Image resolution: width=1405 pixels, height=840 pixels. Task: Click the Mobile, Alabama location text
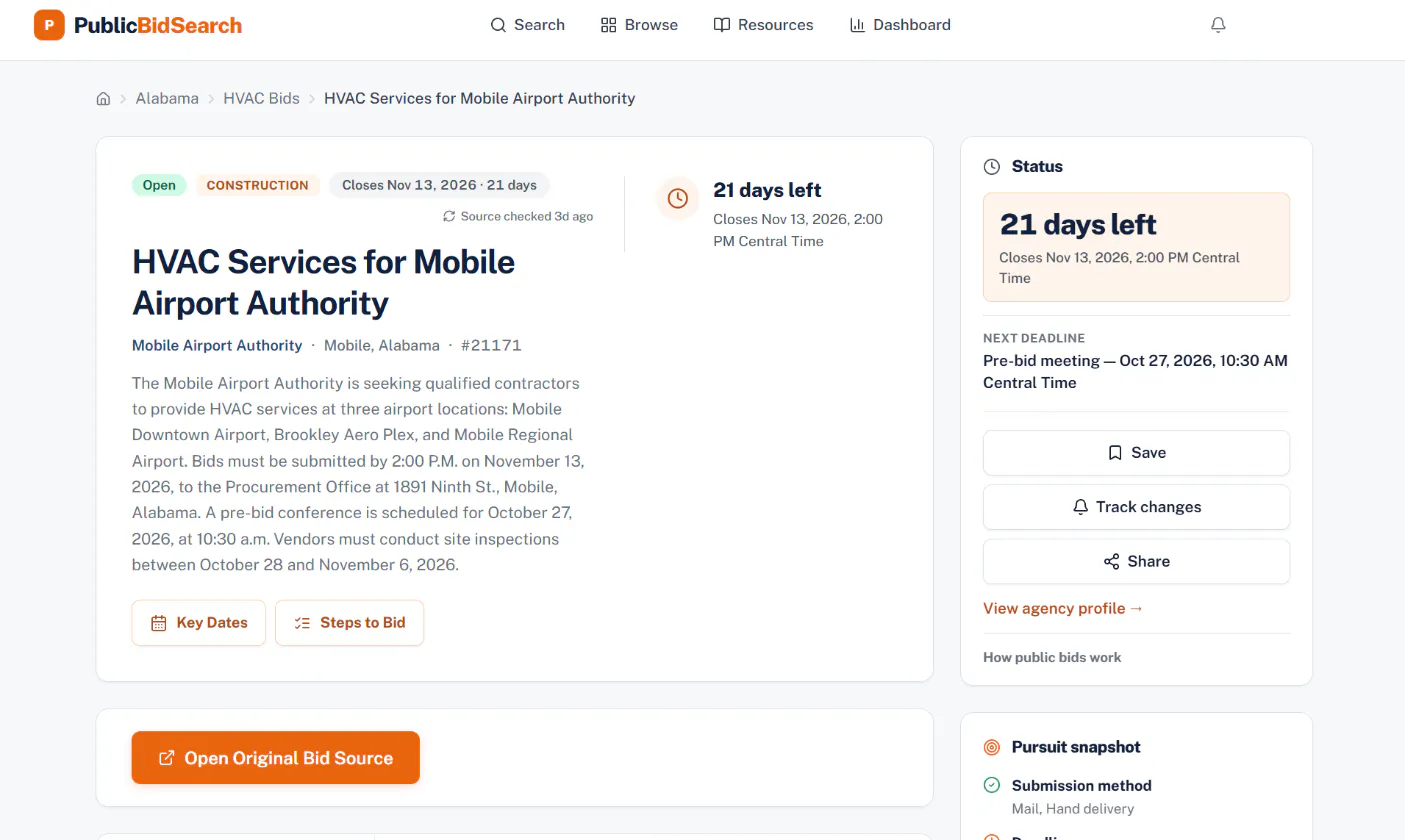coord(382,345)
